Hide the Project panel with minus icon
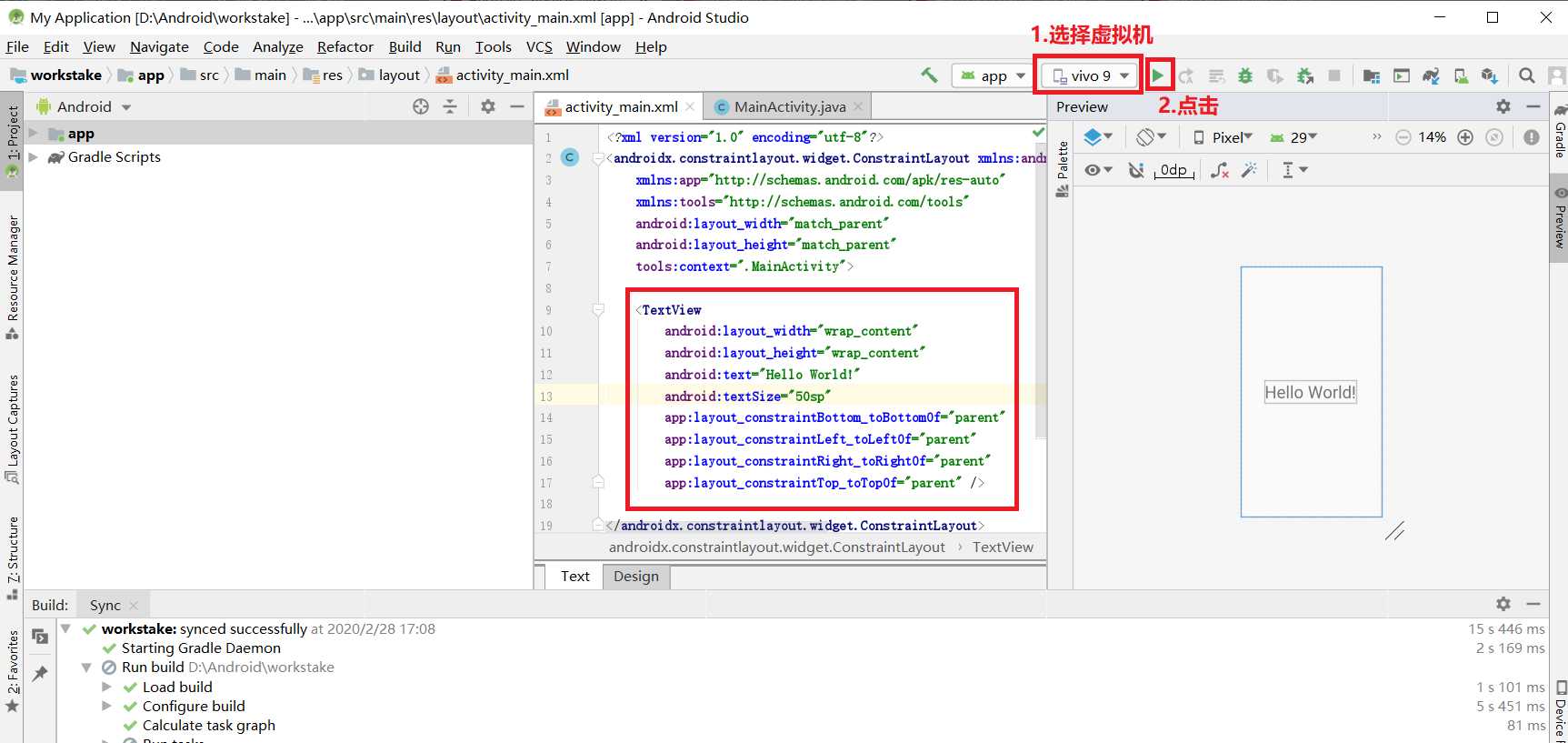This screenshot has width=1568, height=743. 517,106
